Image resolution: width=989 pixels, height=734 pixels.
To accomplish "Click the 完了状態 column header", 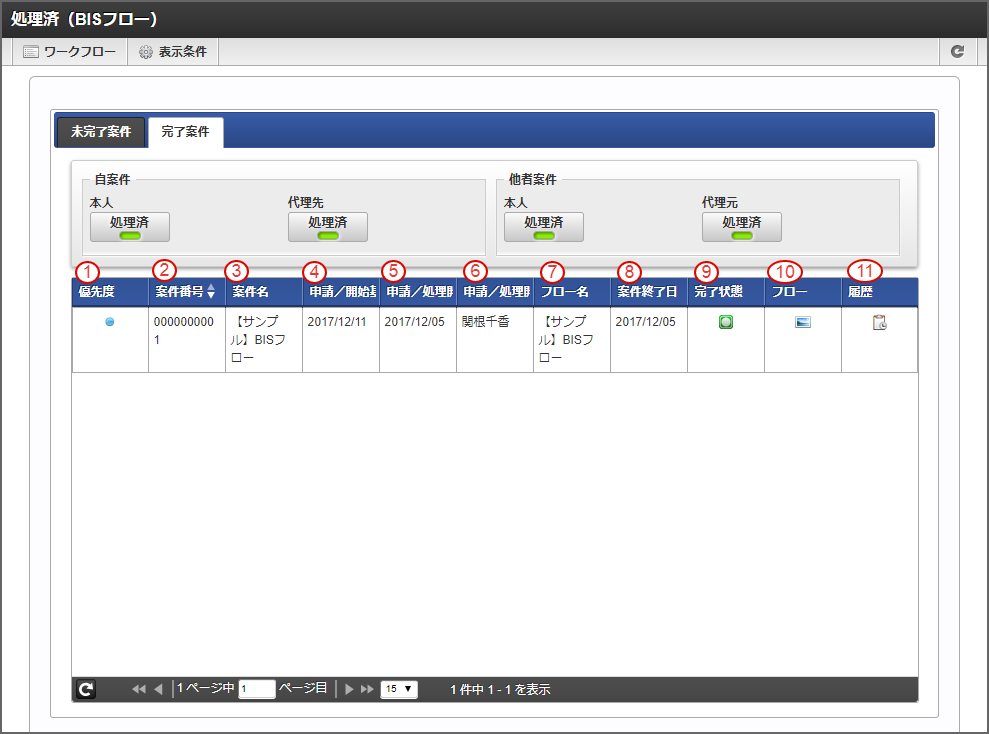I will point(726,292).
